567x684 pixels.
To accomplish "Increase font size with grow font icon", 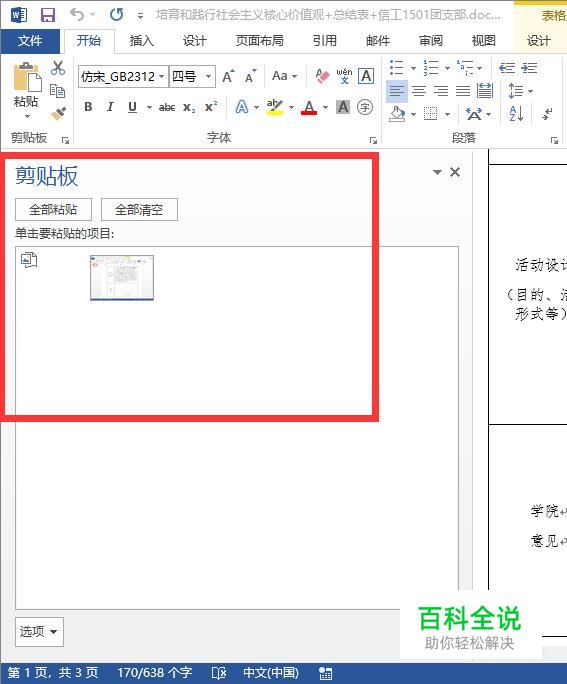I will pos(228,76).
